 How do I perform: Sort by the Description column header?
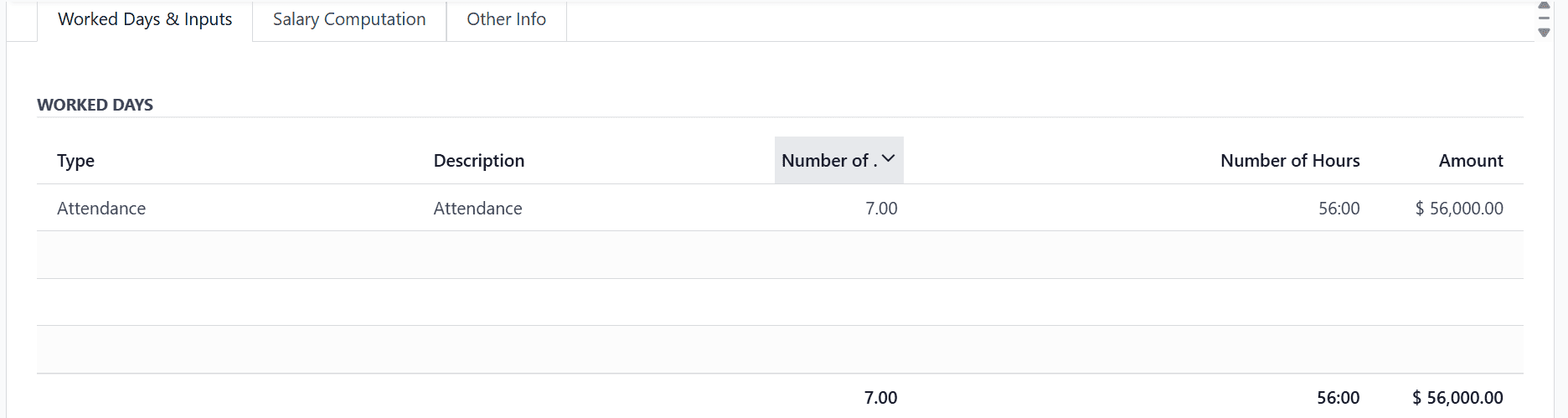click(478, 161)
